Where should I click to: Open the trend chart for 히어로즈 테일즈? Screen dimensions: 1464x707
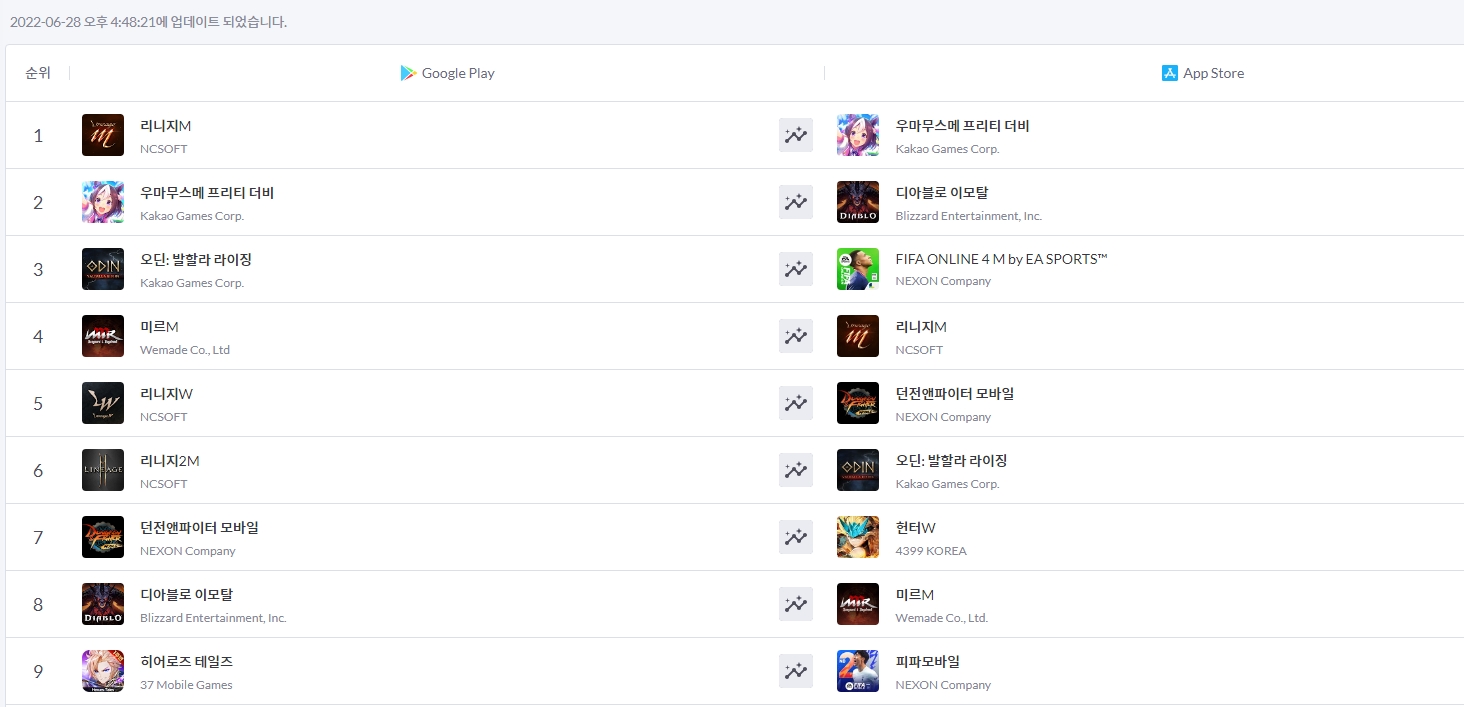(x=794, y=671)
